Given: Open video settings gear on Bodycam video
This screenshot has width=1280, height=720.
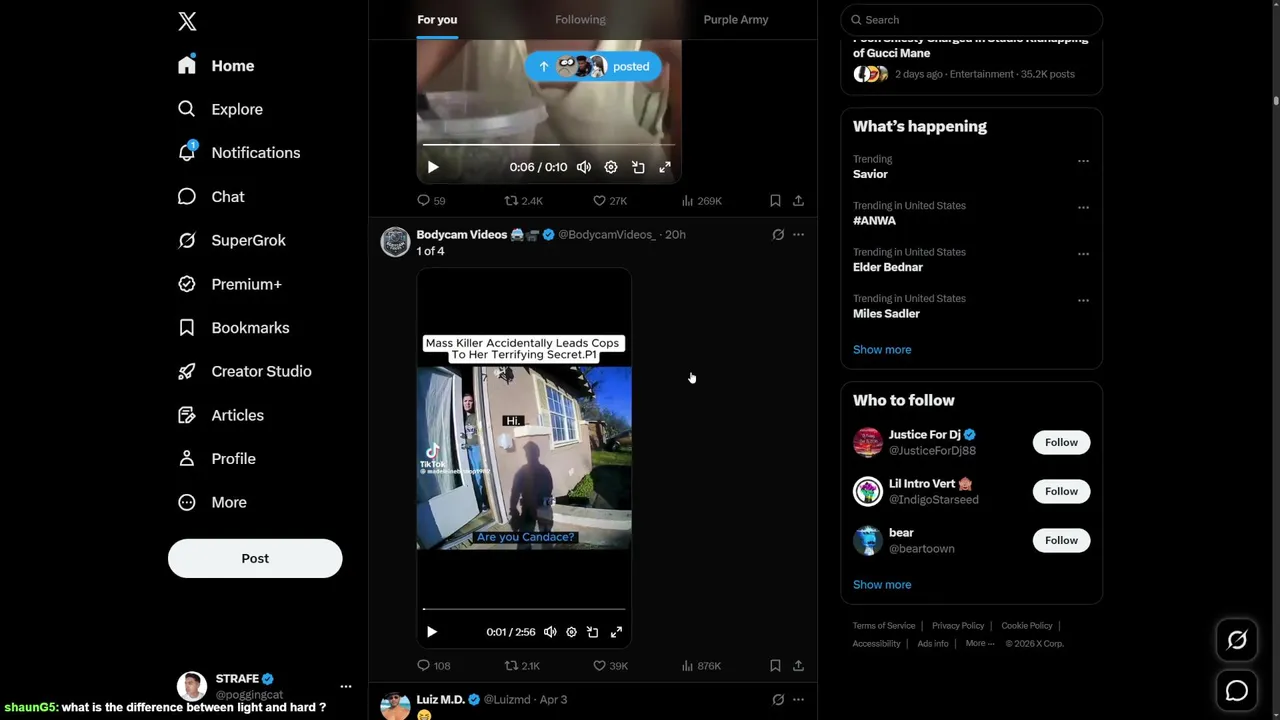Looking at the screenshot, I should tap(571, 632).
